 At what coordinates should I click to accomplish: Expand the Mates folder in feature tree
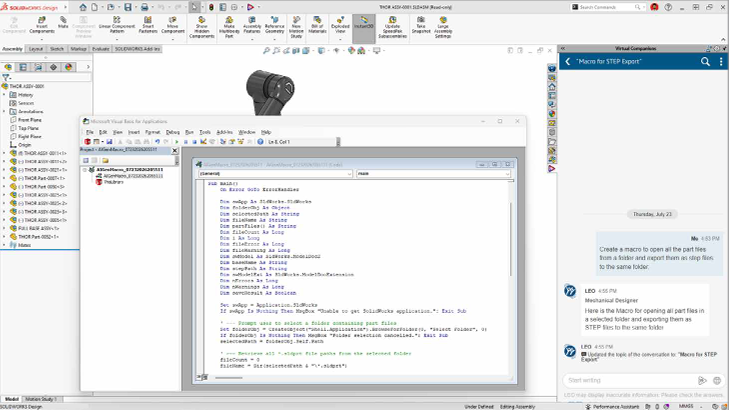tap(4, 245)
